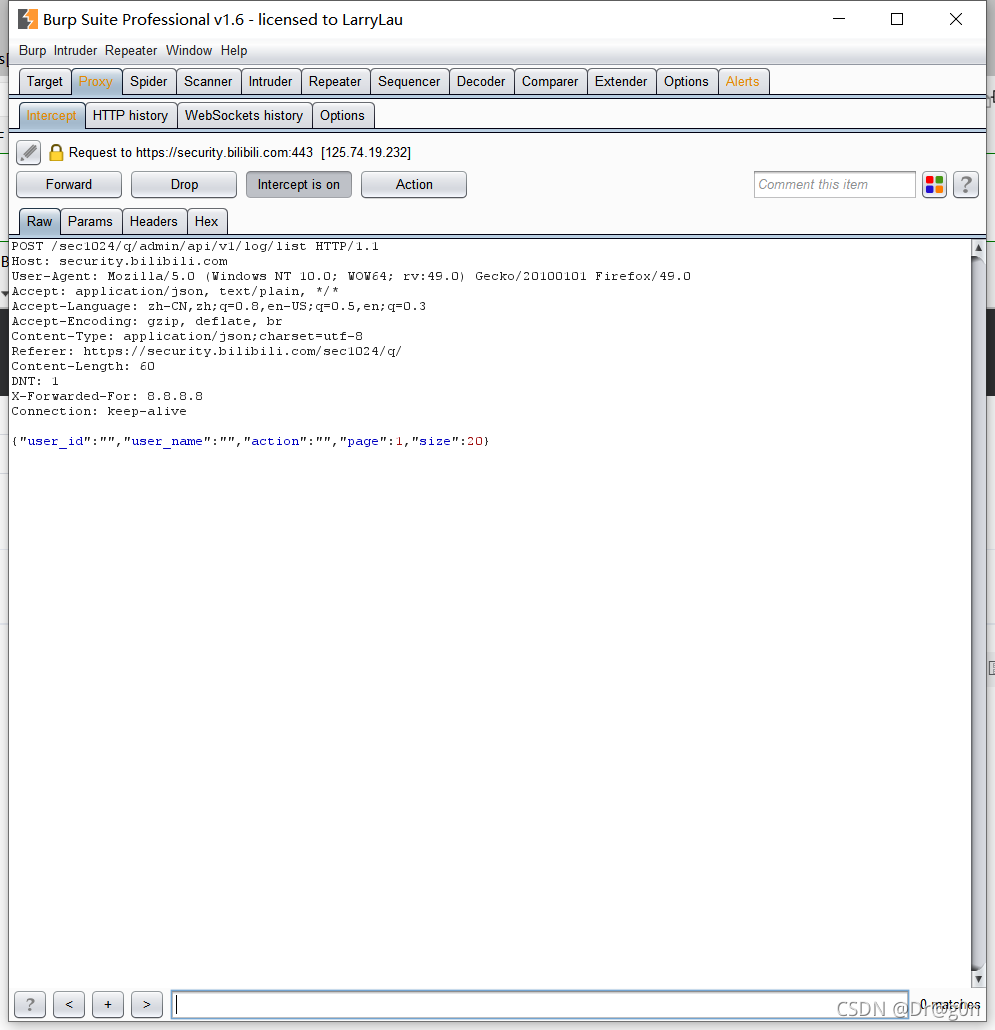Open the Action dropdown button
The image size is (995, 1030).
click(x=414, y=185)
